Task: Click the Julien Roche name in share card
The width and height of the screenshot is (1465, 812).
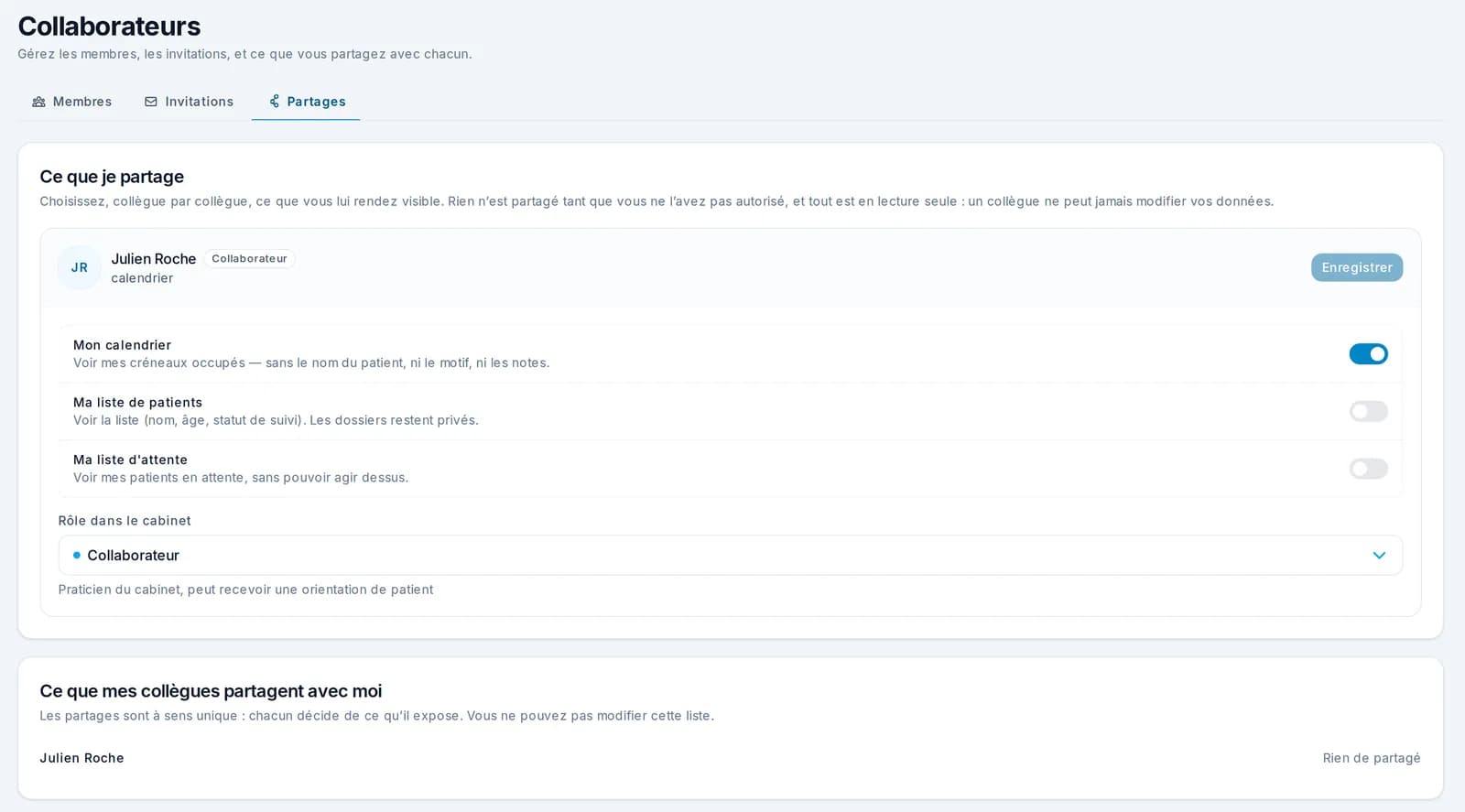Action: (x=154, y=259)
